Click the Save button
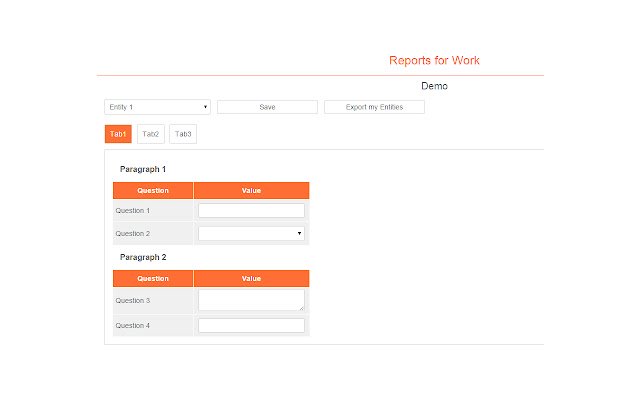 (267, 107)
